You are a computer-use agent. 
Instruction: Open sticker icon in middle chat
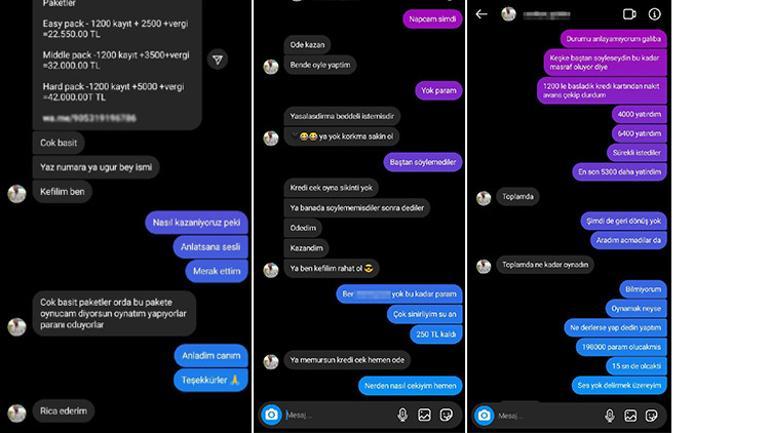[446, 415]
